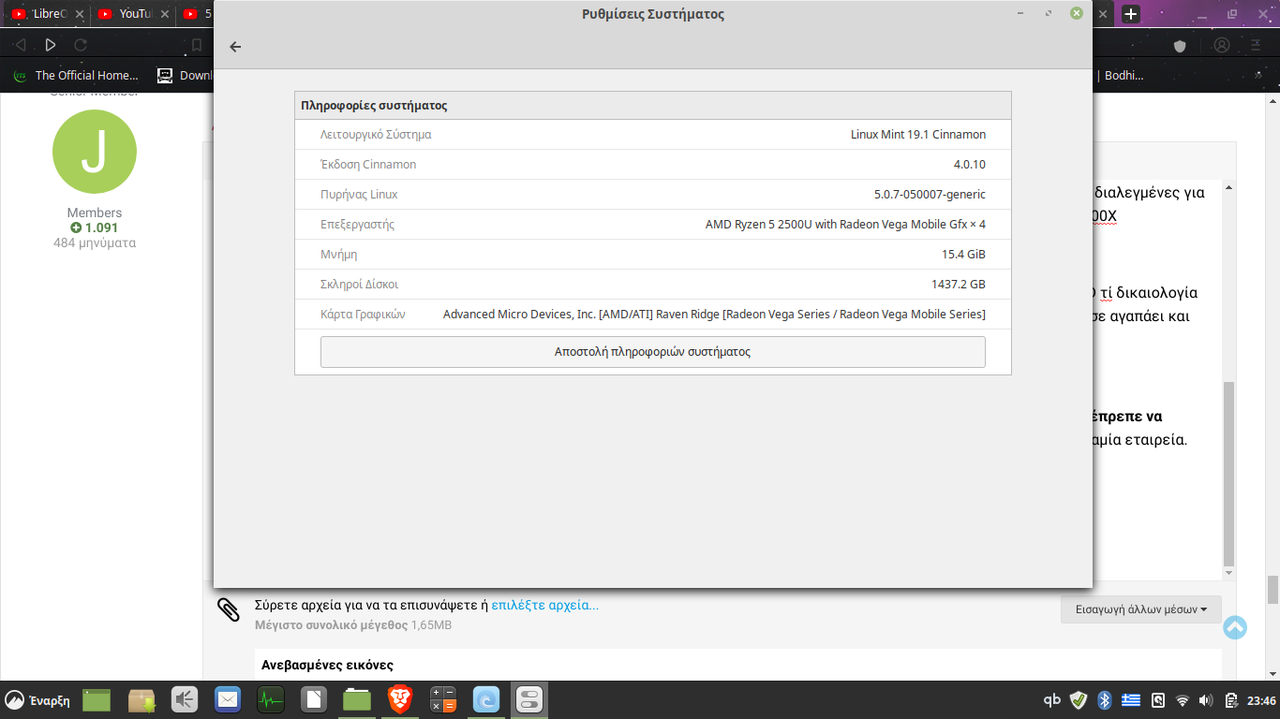Go back in the Brave browser
Image resolution: width=1280 pixels, height=719 pixels.
pyautogui.click(x=20, y=45)
